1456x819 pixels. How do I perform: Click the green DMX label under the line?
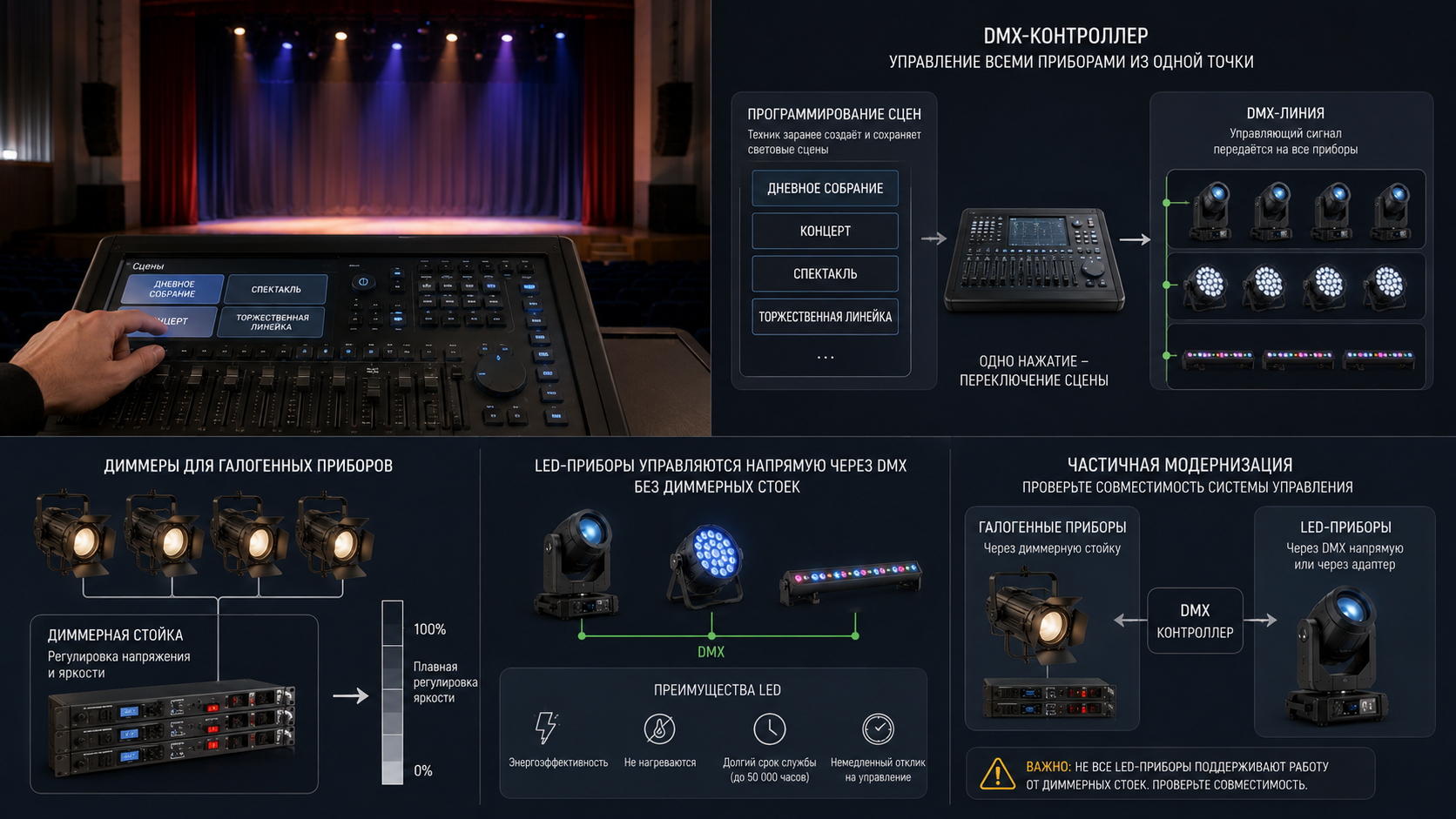point(711,652)
